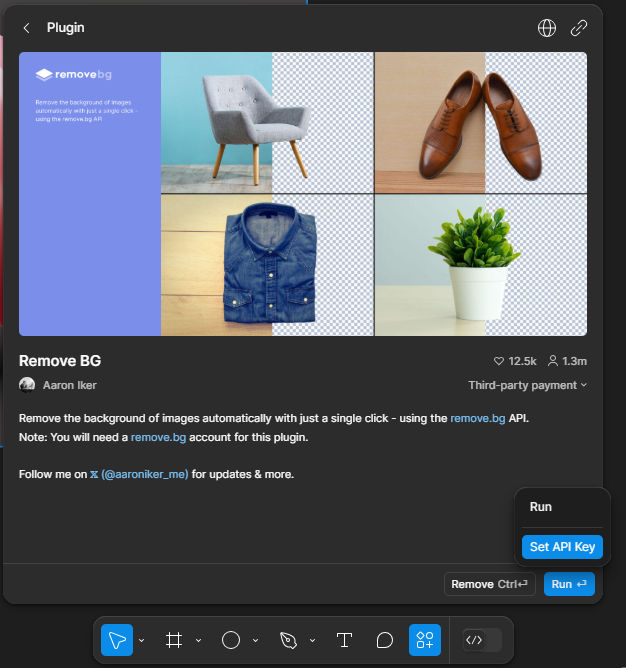Click the 1.3m users count
Image resolution: width=626 pixels, height=668 pixels.
tap(574, 361)
